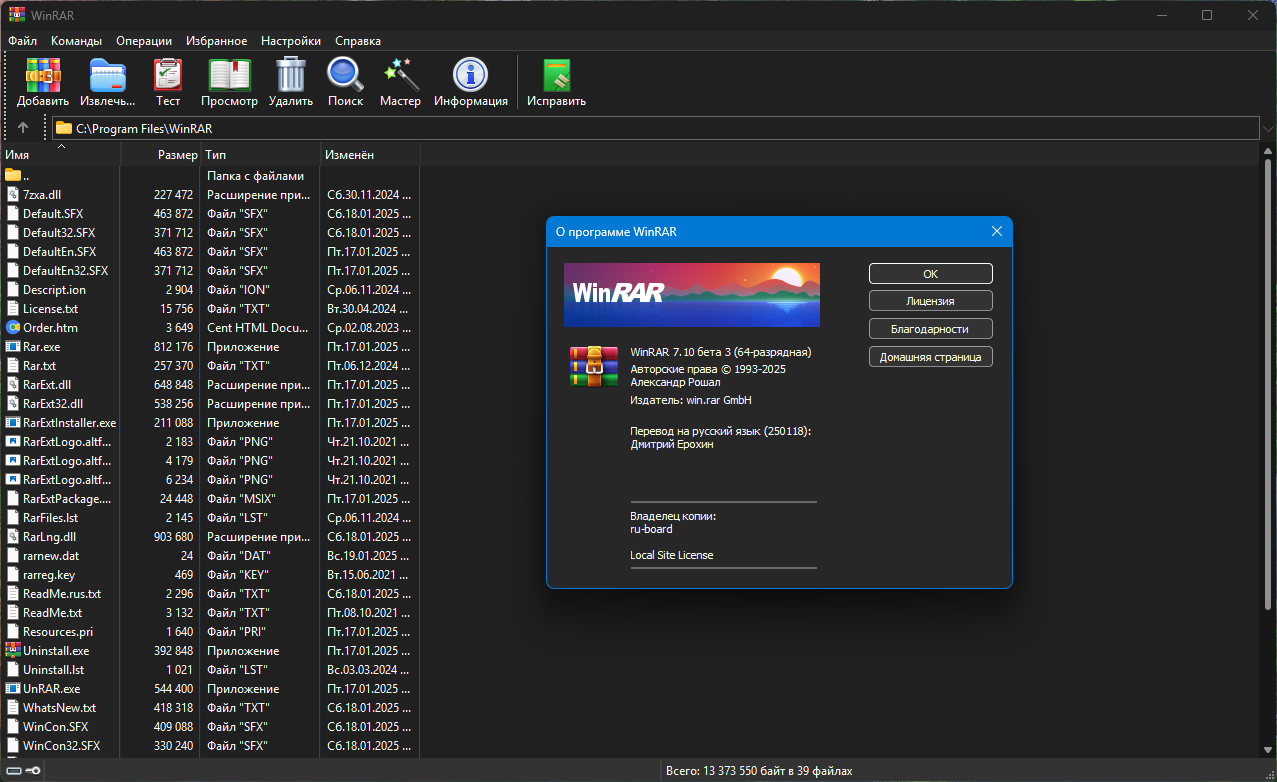Open Домашняя страница button
Screen dimensions: 1277x782
(x=931, y=356)
